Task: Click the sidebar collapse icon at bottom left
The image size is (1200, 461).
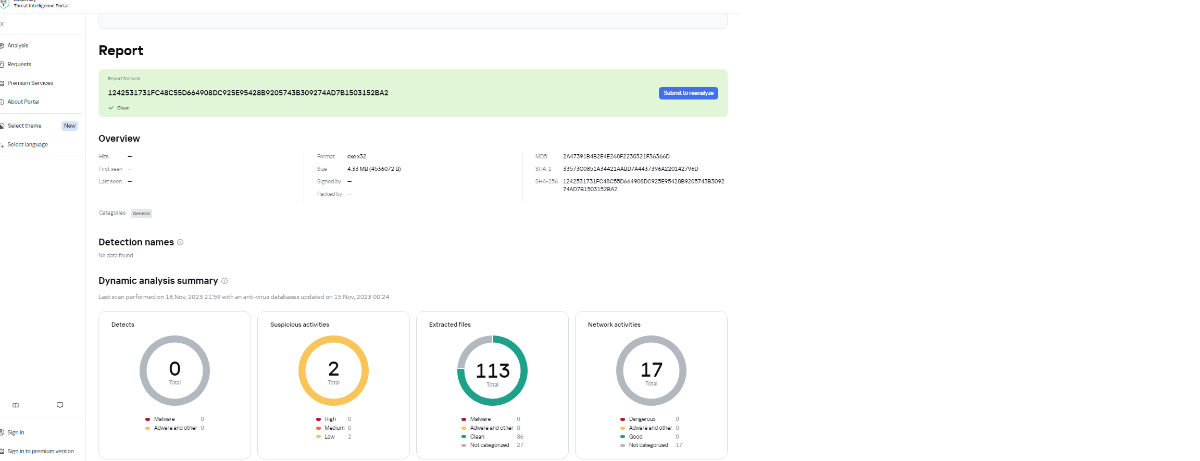Action: point(15,405)
